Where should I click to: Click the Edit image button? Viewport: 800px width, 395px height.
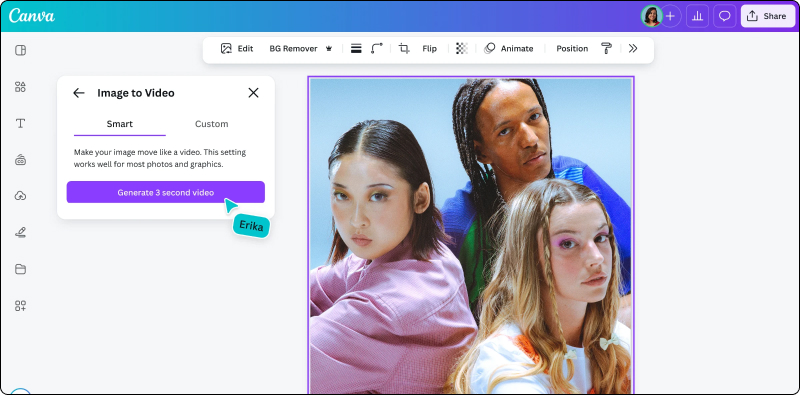pos(237,48)
